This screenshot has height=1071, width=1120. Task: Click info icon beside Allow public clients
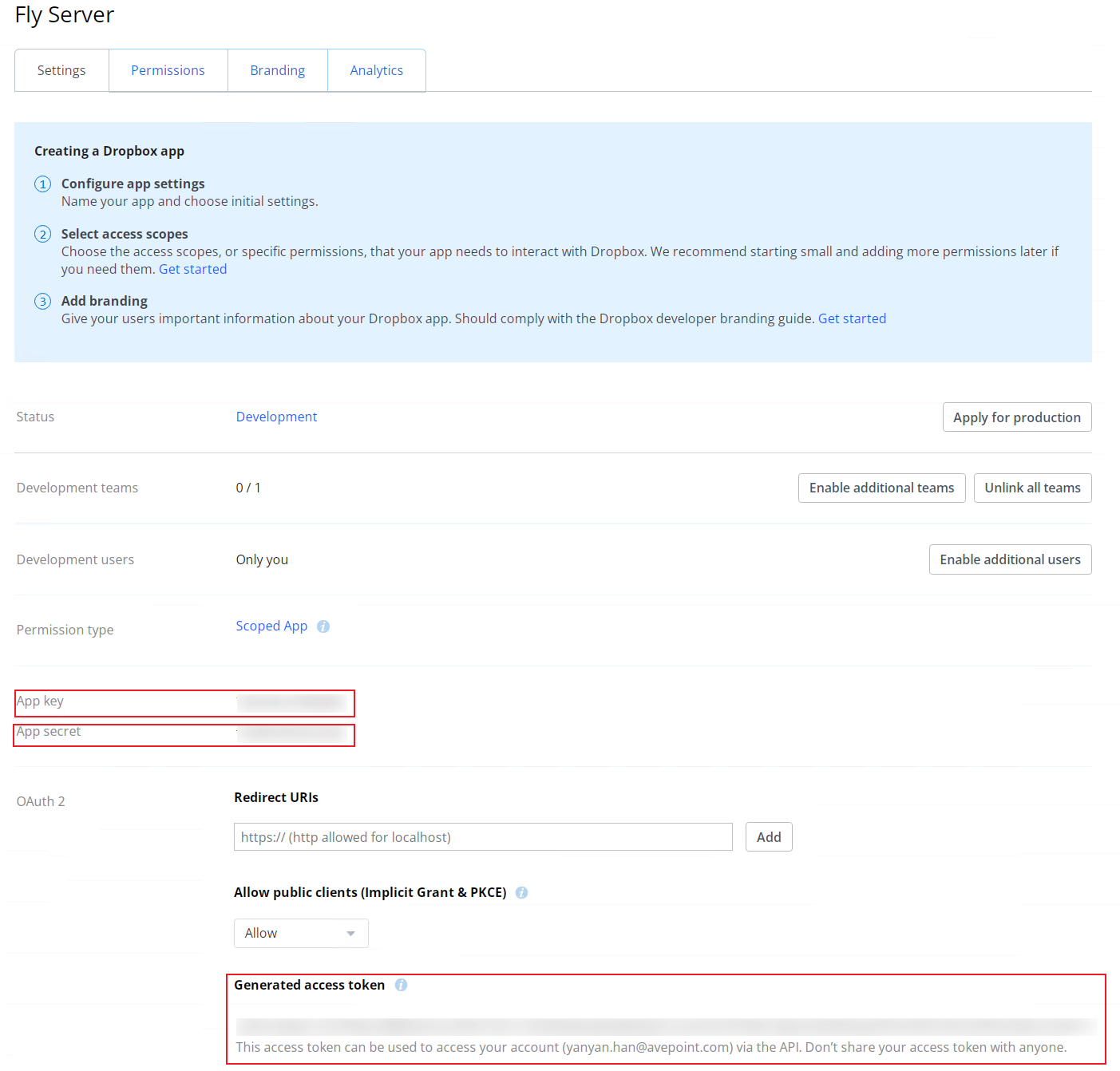tap(521, 893)
